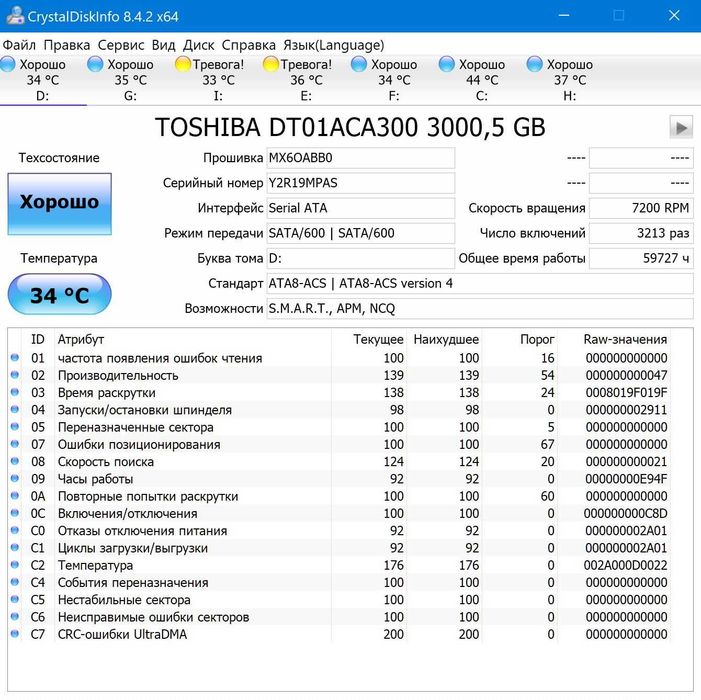Click status dot for attribute 09

click(15, 478)
